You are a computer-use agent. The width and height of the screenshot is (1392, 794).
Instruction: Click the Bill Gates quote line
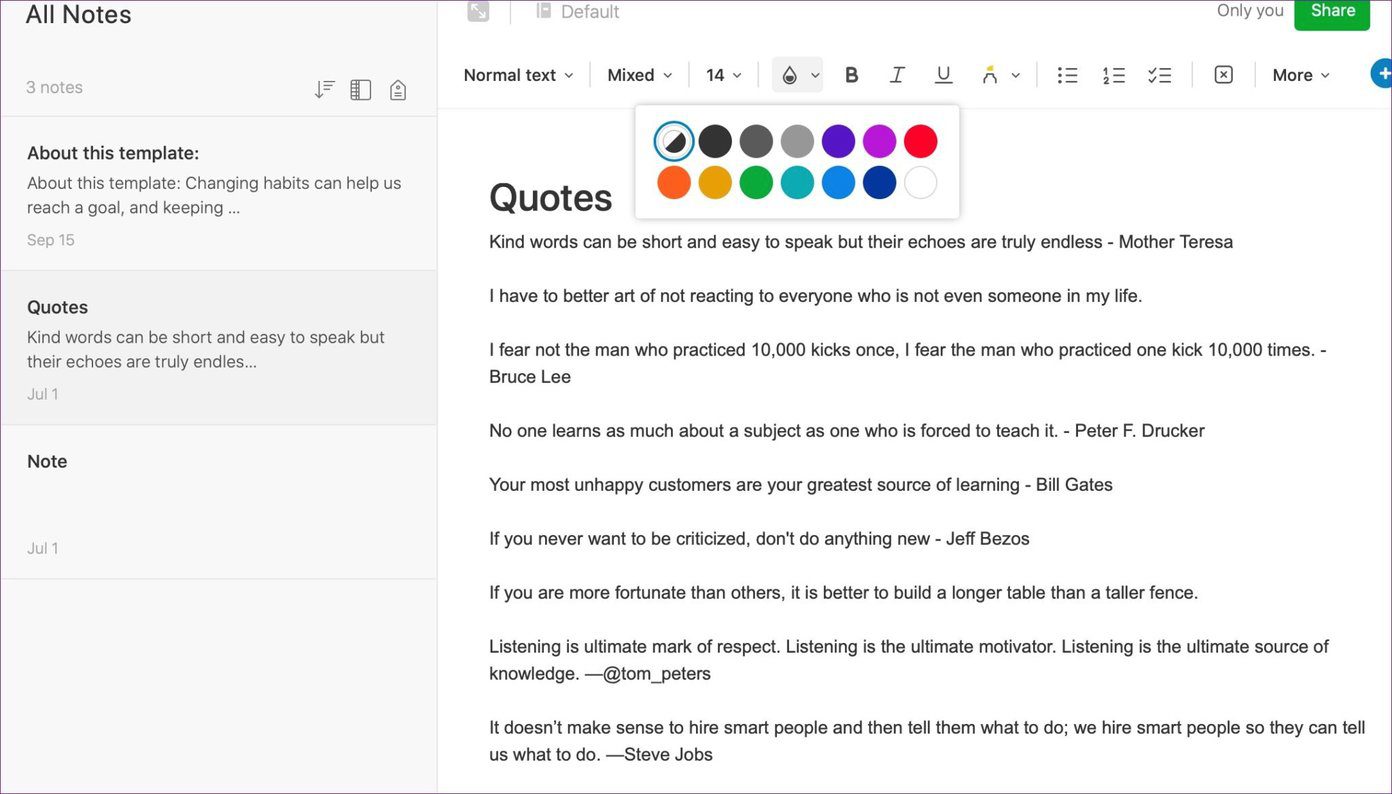tap(800, 485)
